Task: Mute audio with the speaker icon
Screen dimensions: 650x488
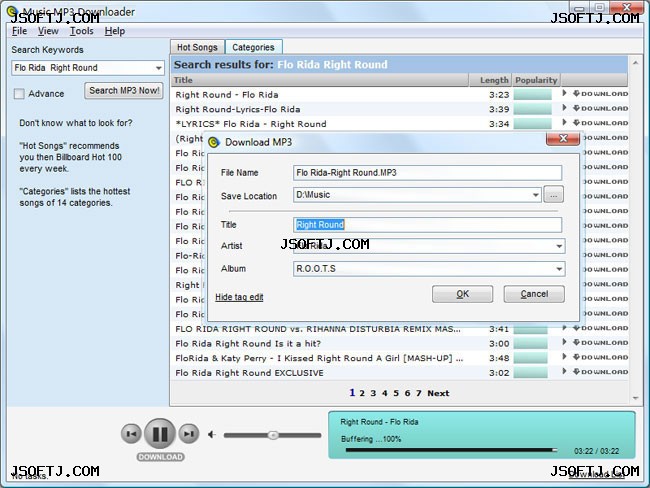Action: tap(212, 435)
